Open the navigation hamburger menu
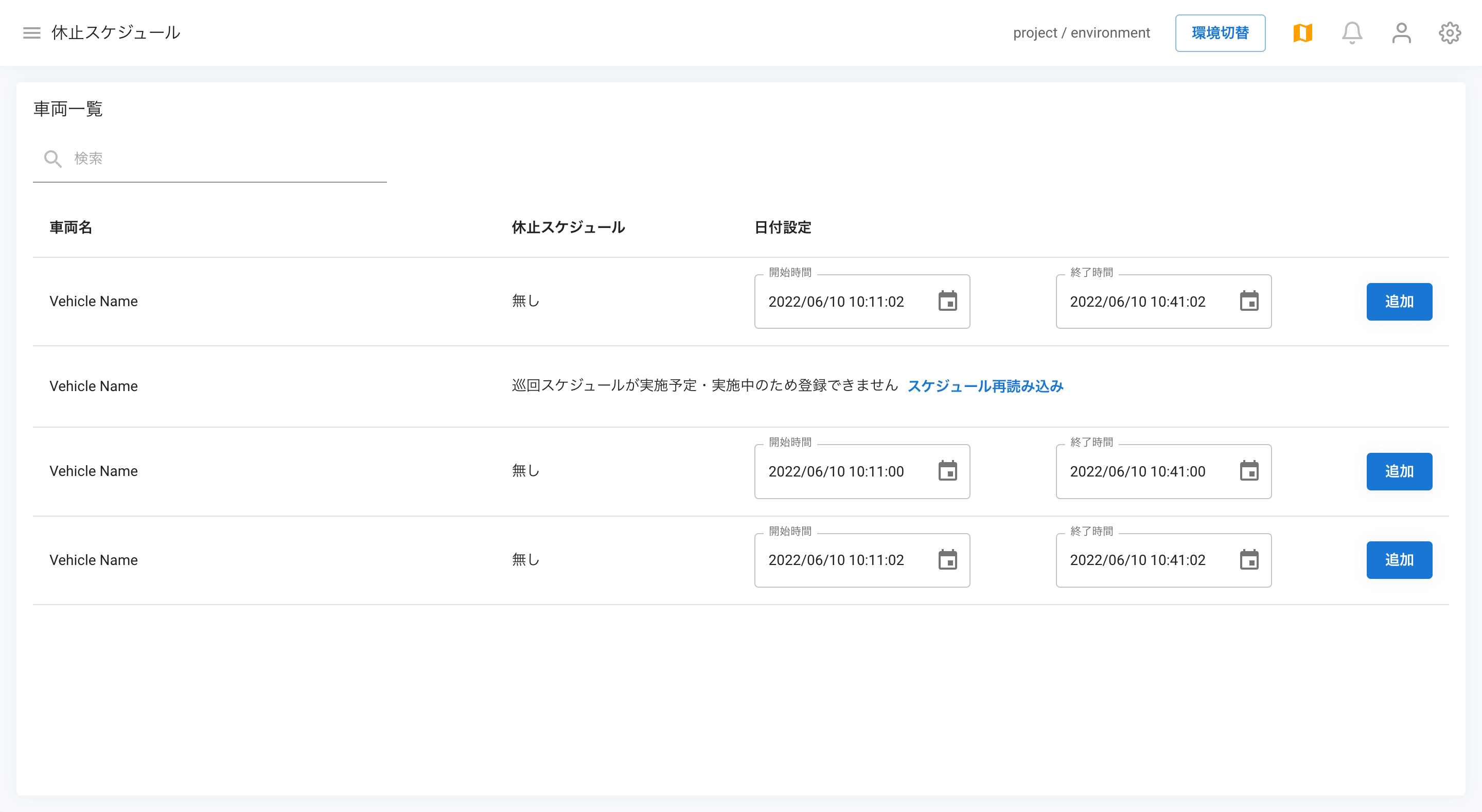Viewport: 1482px width, 812px height. click(x=31, y=33)
